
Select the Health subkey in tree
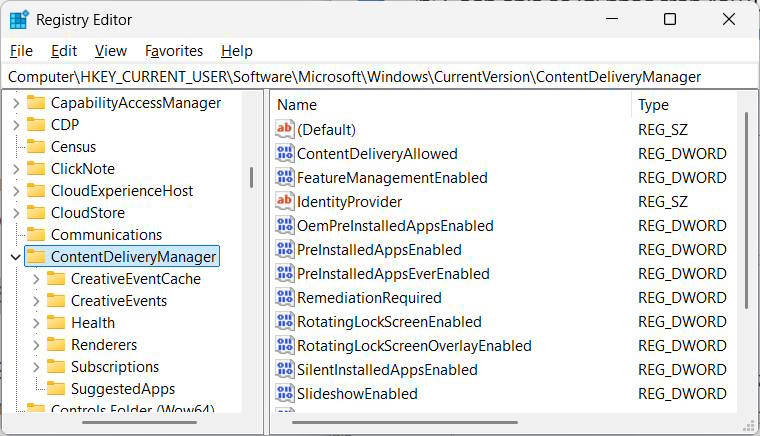click(x=93, y=323)
